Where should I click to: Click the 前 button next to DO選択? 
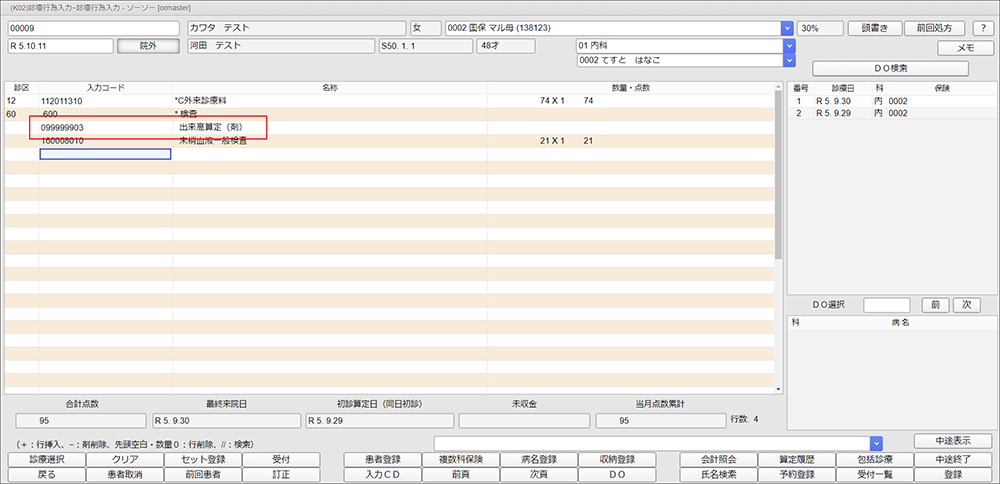click(x=932, y=305)
